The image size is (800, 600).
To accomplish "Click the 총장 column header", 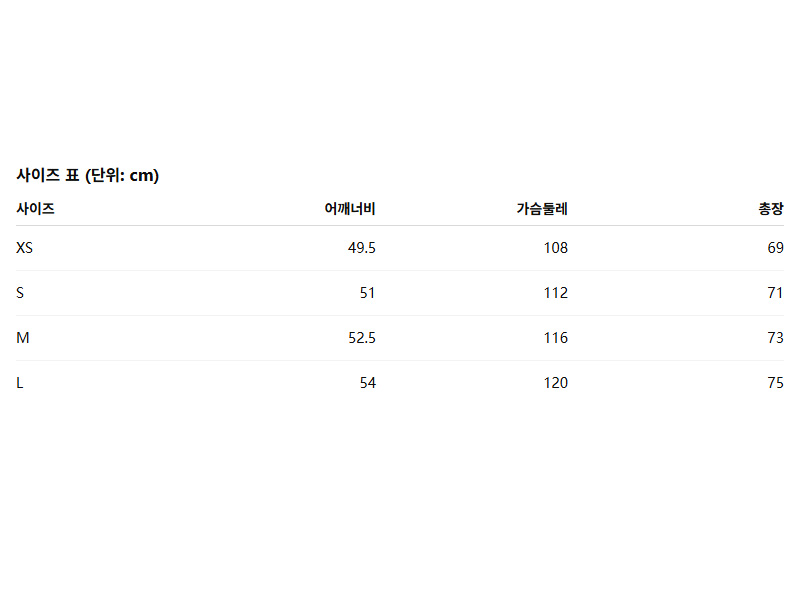I will pos(771,209).
